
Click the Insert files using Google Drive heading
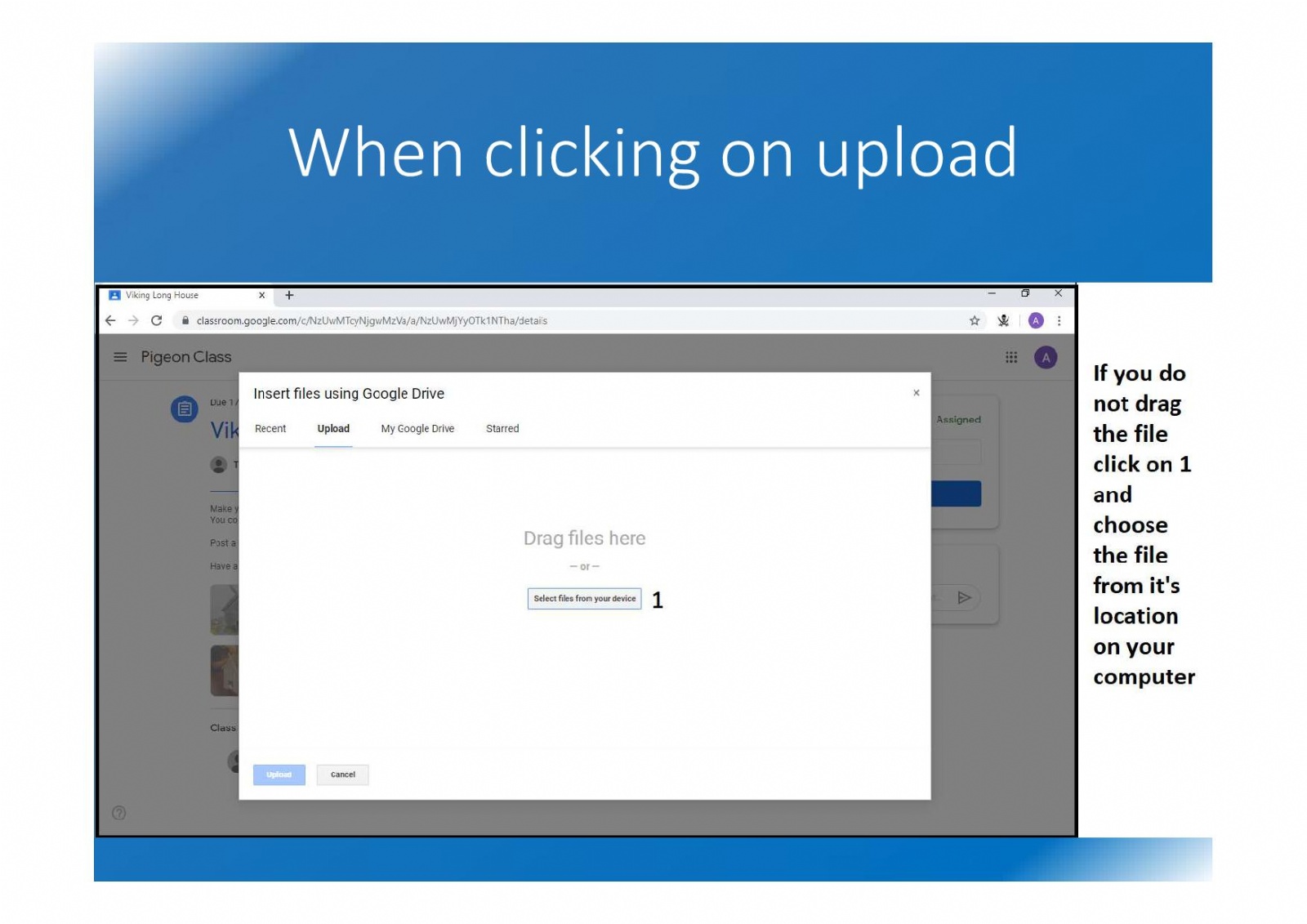[349, 394]
